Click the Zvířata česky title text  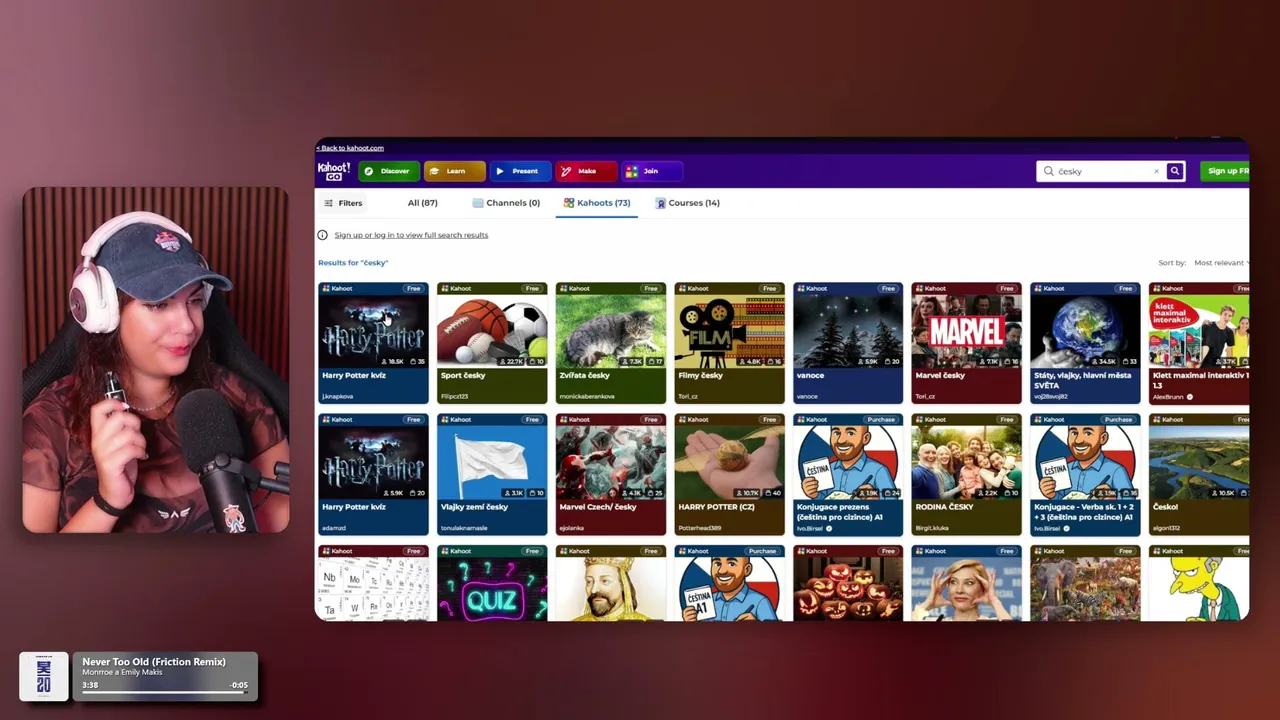tap(584, 376)
